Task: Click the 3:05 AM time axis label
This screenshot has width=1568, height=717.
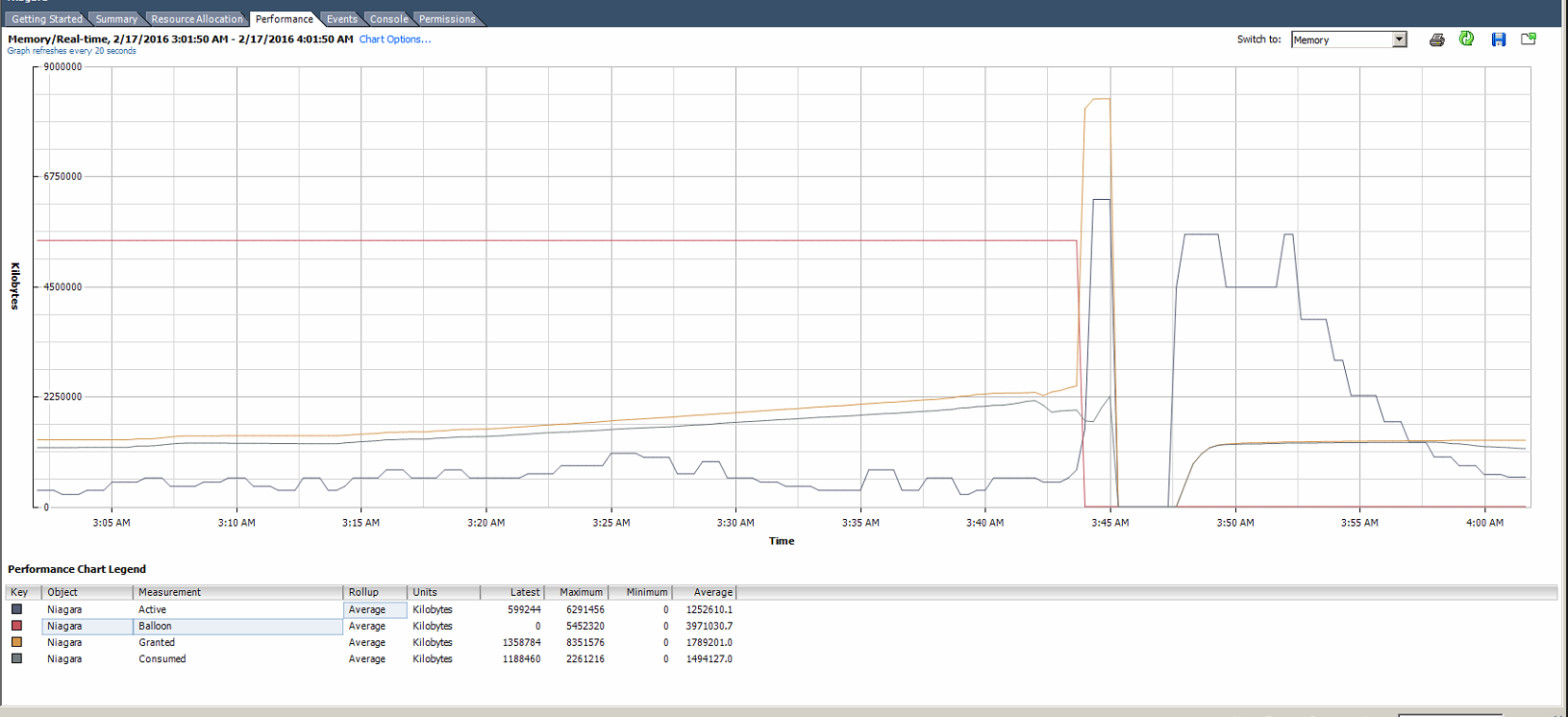Action: 112,523
